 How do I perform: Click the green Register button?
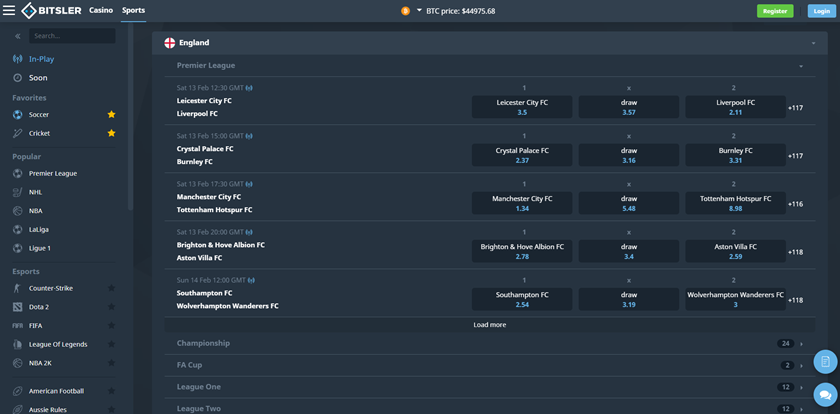(775, 11)
